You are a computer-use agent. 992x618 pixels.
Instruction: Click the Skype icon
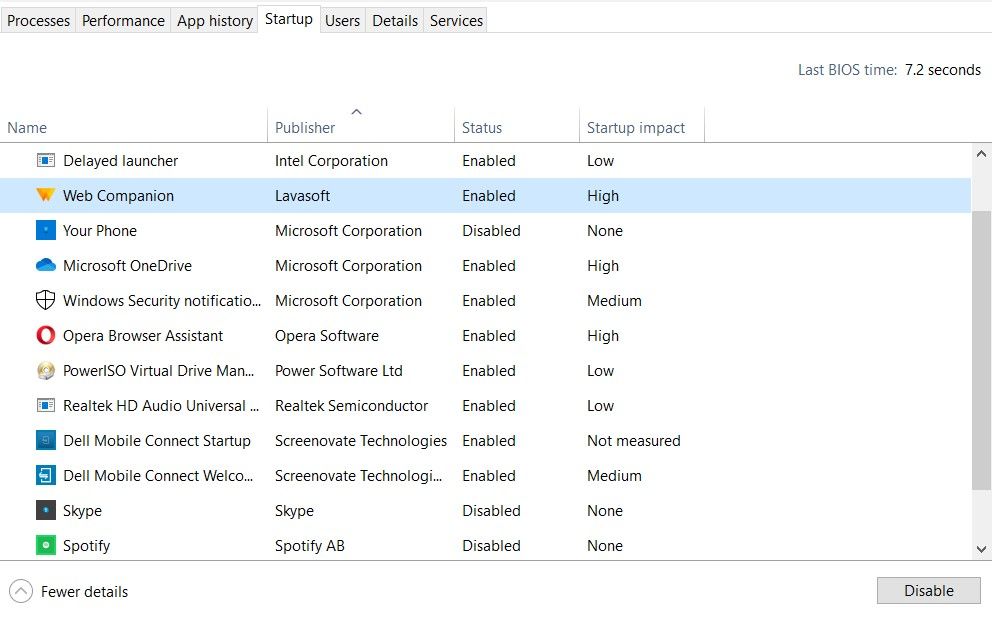pos(46,510)
